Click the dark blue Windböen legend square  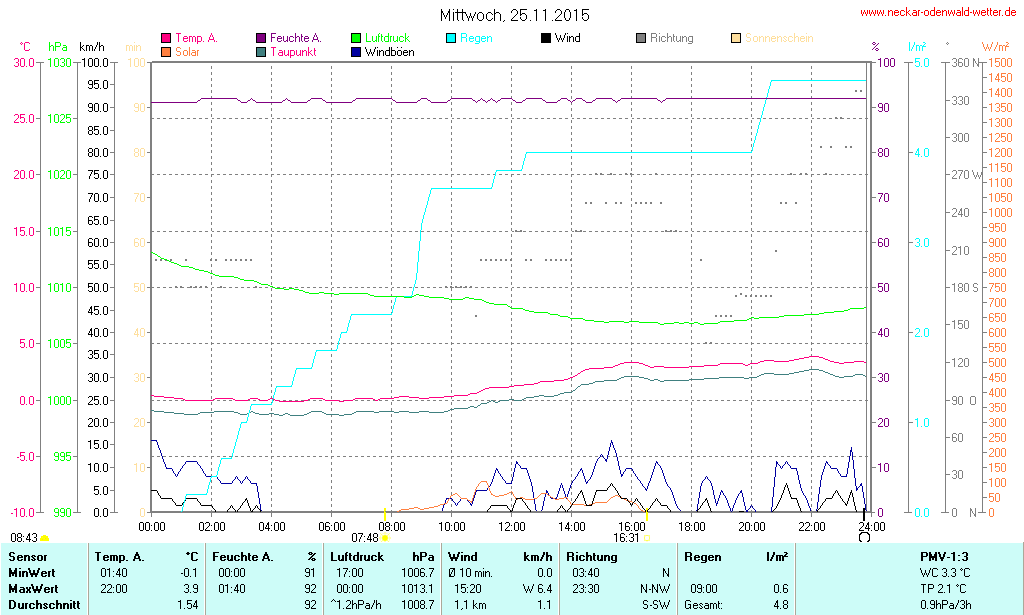[x=356, y=51]
